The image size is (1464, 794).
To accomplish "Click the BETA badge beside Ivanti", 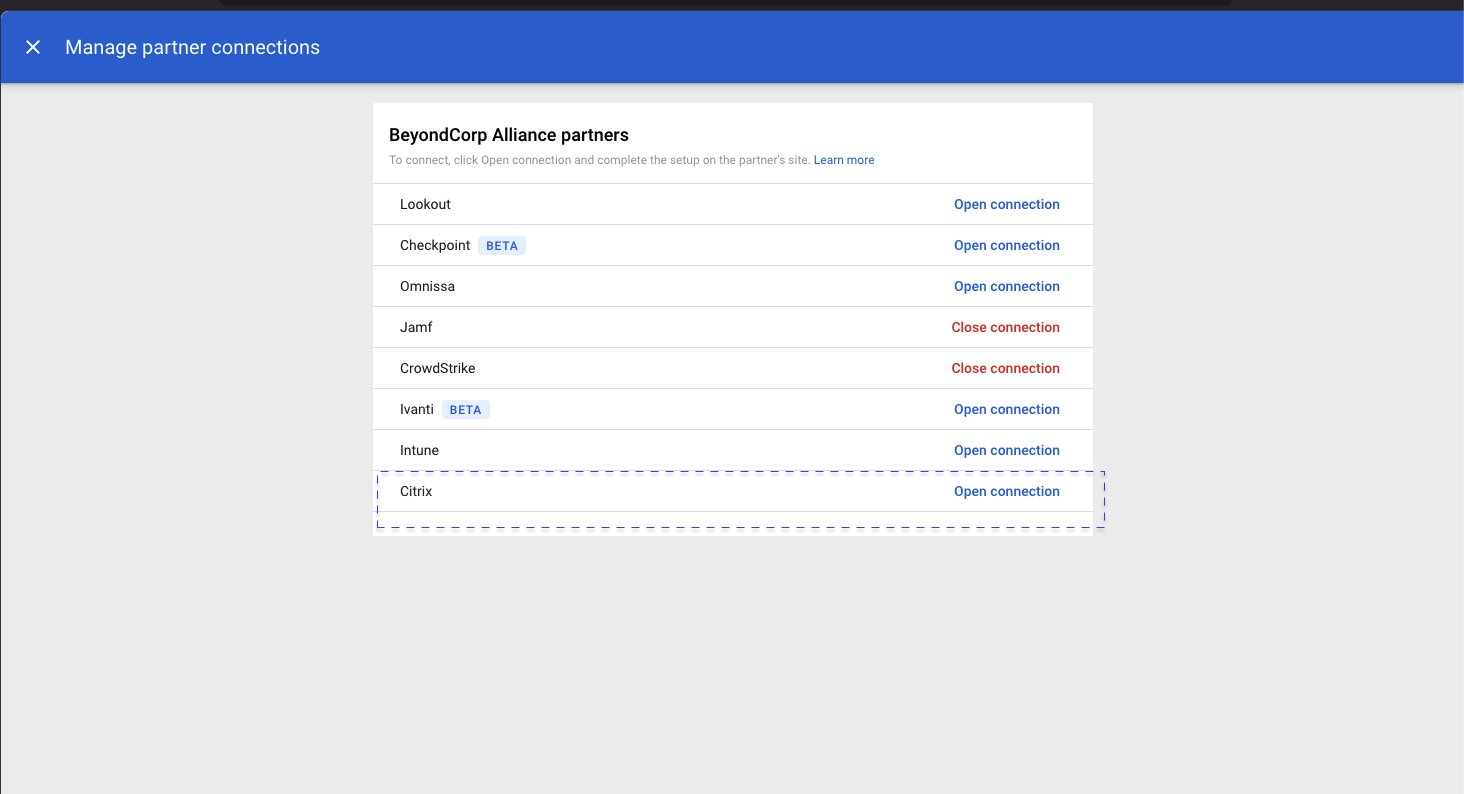I will pyautogui.click(x=466, y=409).
